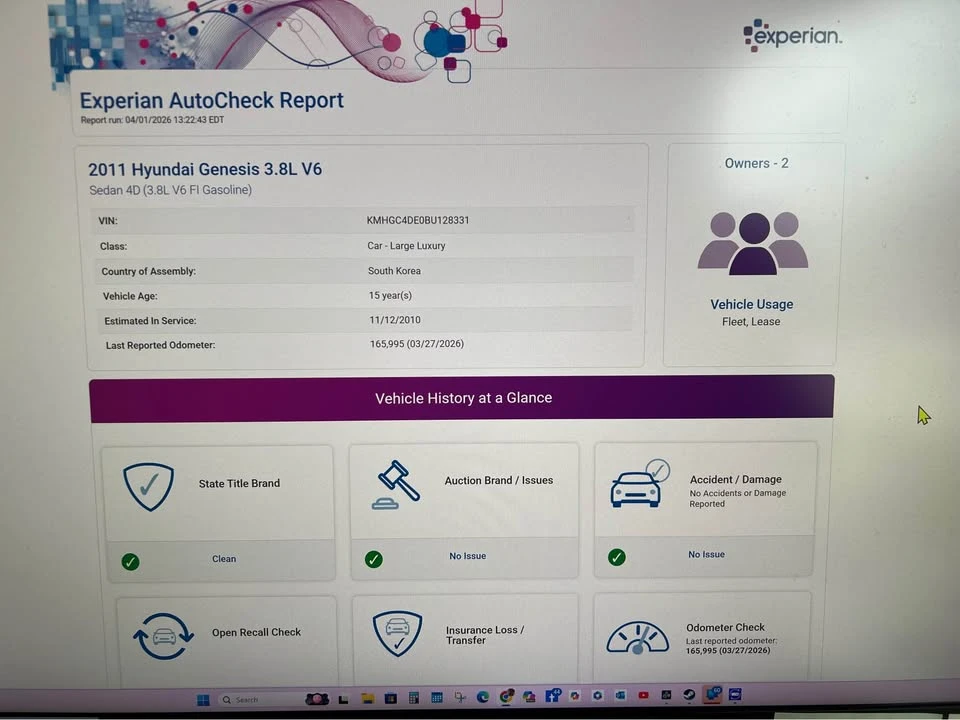The image size is (960, 720).
Task: Click the Report run timestamp
Action: 152,120
